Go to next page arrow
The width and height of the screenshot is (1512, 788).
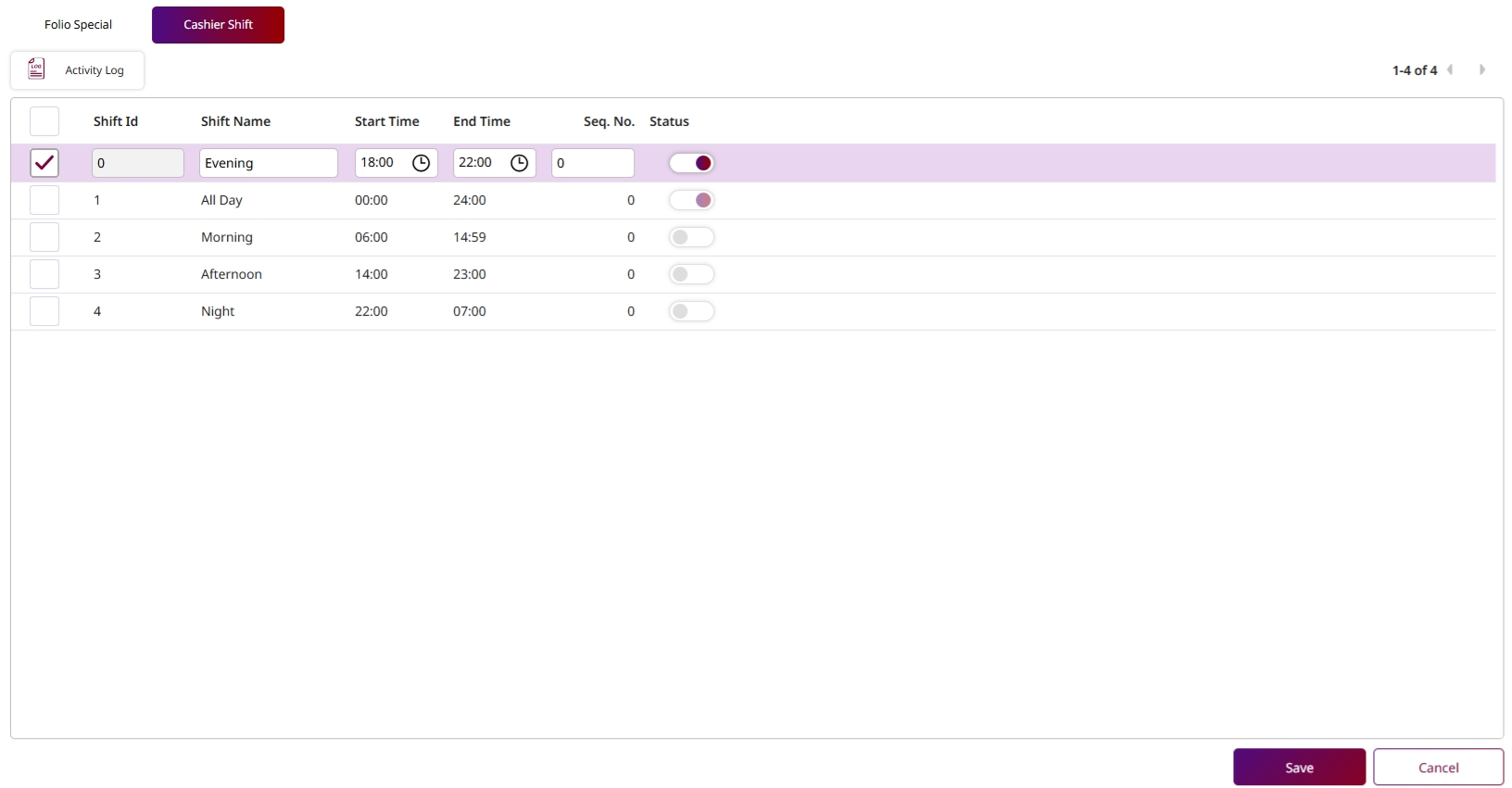pyautogui.click(x=1482, y=69)
